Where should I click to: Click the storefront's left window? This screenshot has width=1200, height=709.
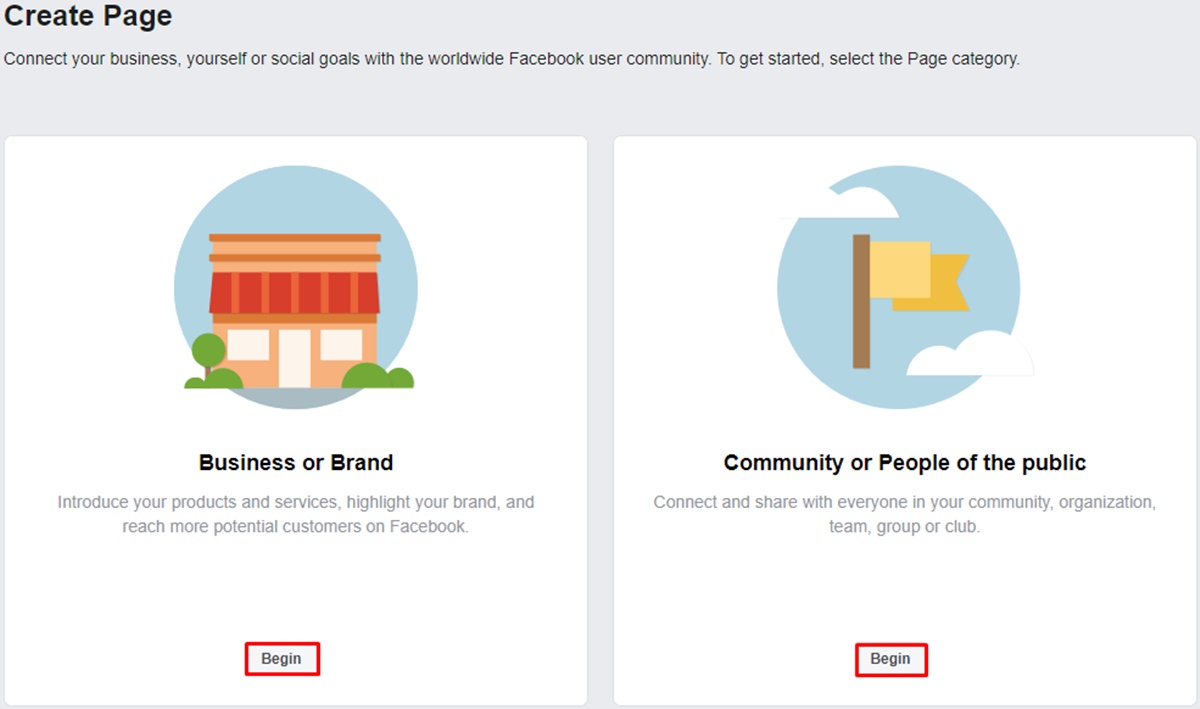coord(248,345)
